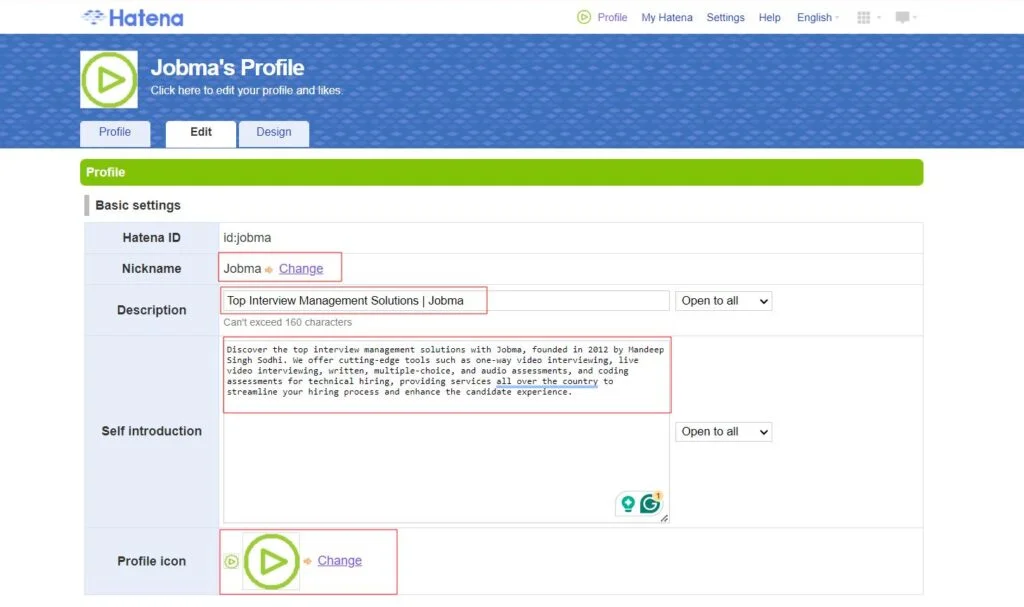
Task: Click the small profile icon thumbnail
Action: (231, 561)
